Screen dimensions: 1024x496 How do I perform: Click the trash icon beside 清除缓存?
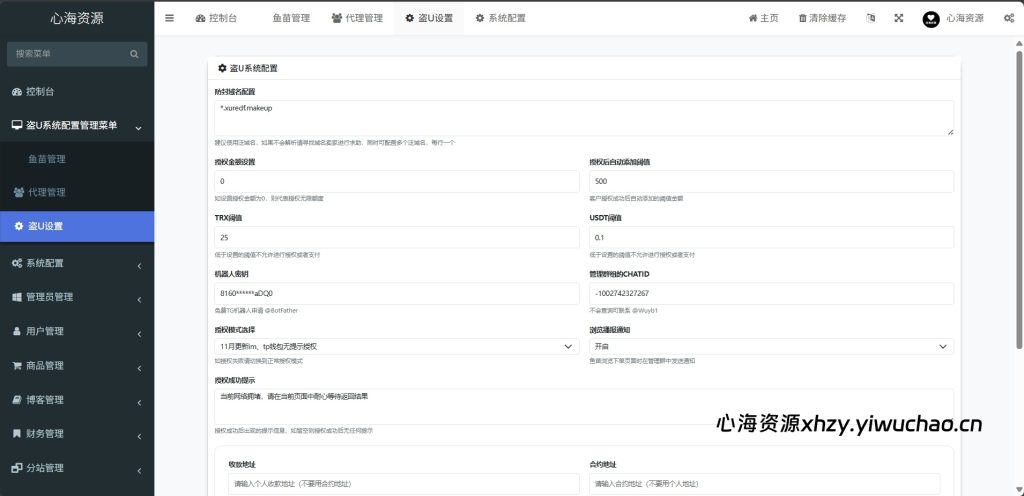click(x=803, y=18)
